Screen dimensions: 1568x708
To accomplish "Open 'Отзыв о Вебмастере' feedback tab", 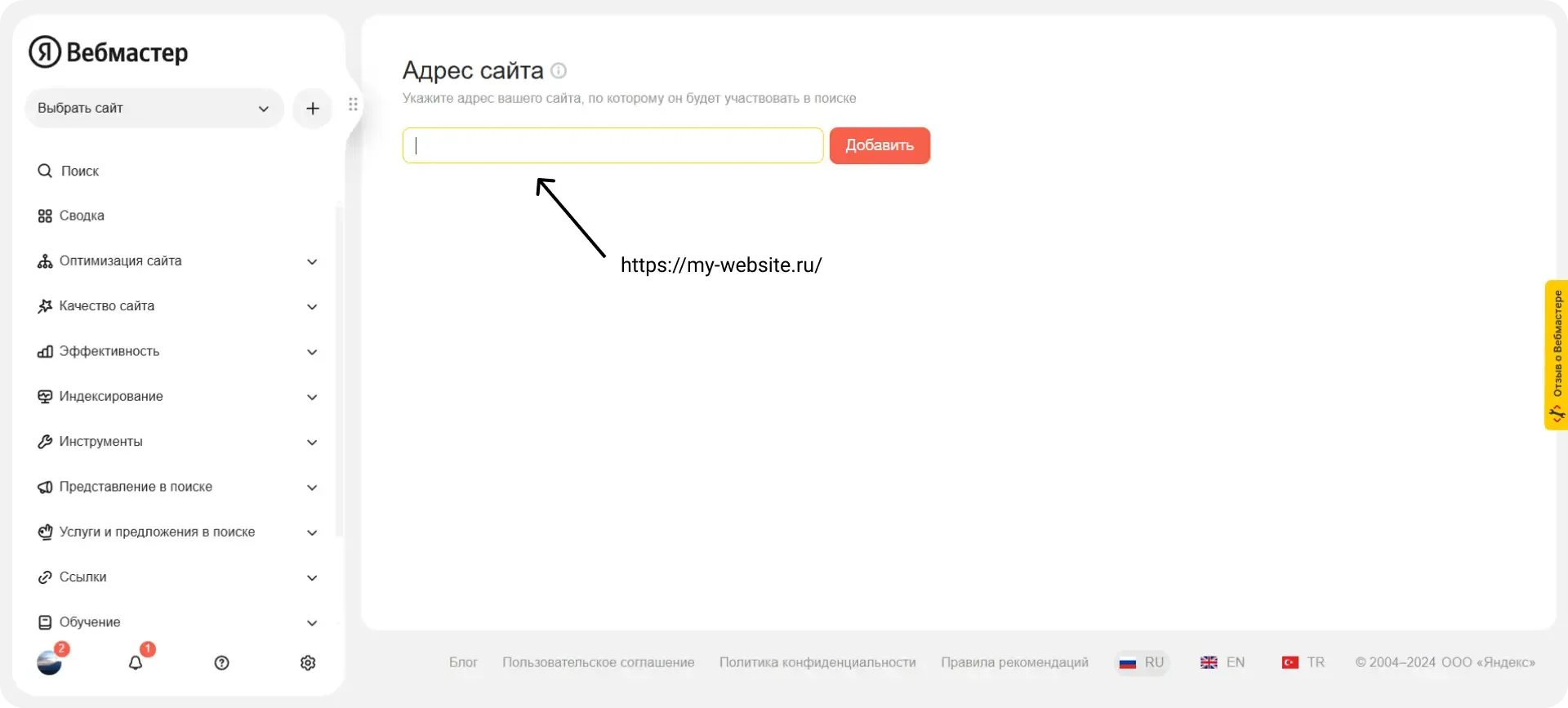I will pos(1557,354).
